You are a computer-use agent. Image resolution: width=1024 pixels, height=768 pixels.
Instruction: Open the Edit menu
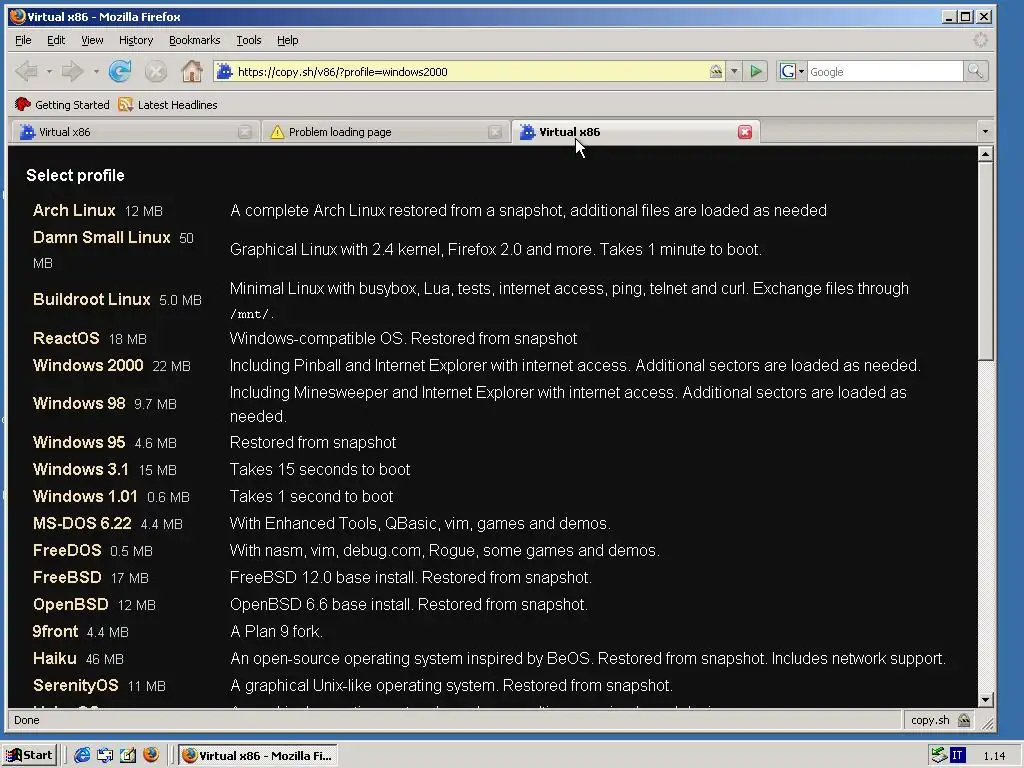point(56,40)
